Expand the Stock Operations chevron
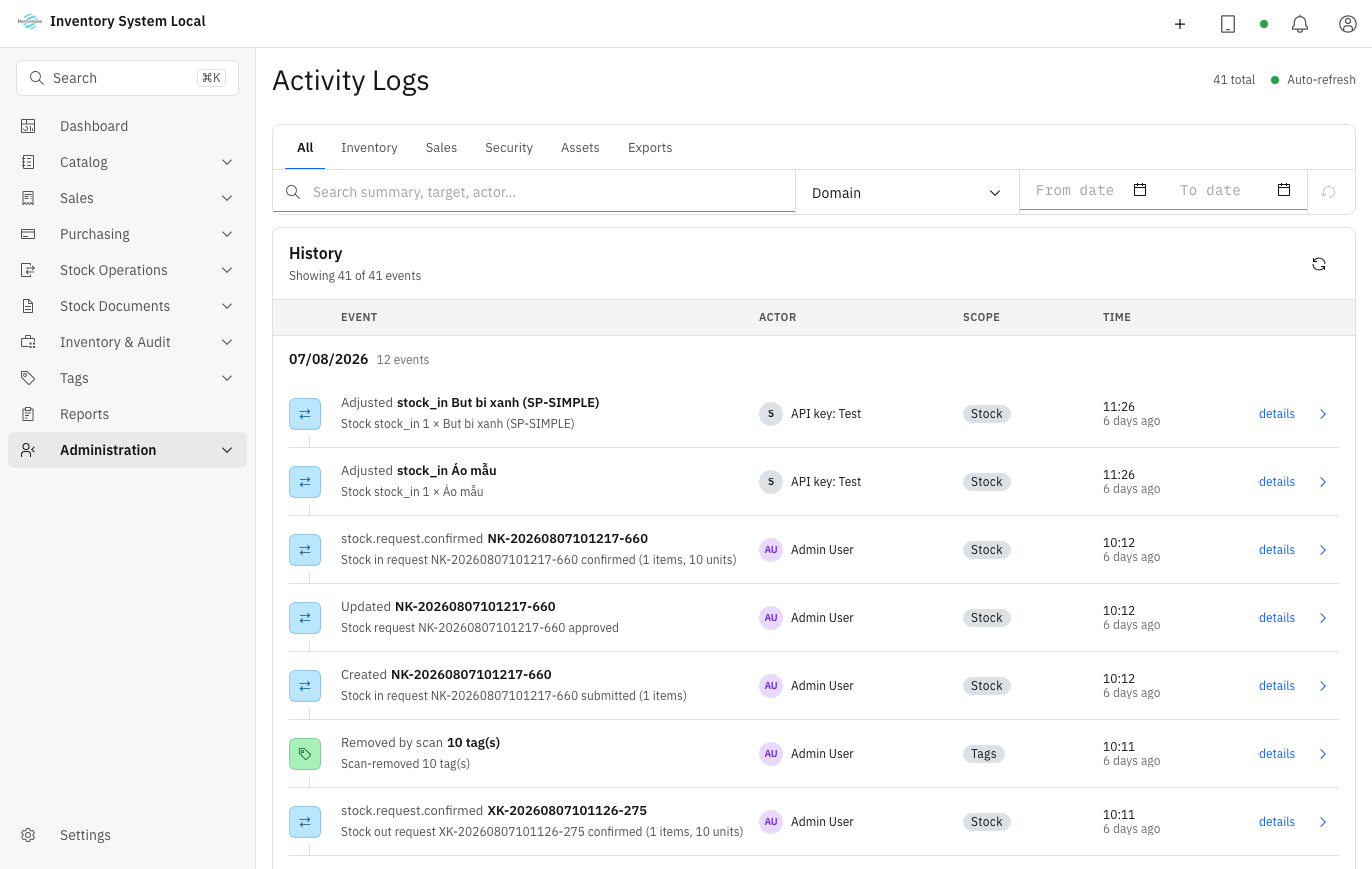The height and width of the screenshot is (869, 1372). 227,270
